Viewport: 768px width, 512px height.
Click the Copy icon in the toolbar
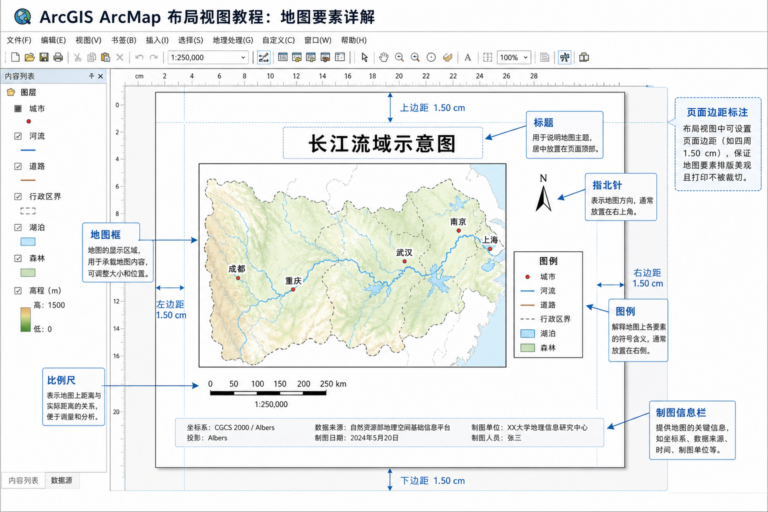tap(91, 57)
